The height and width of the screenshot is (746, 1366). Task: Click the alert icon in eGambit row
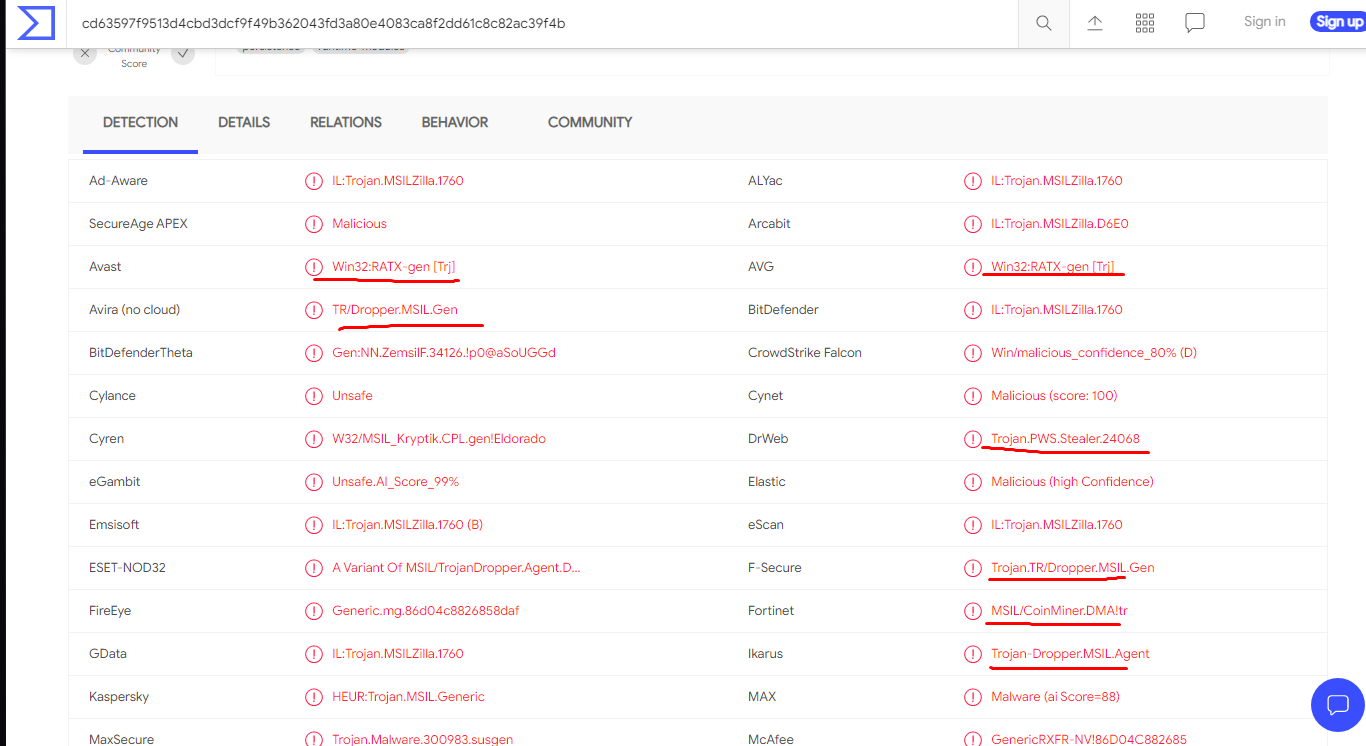pyautogui.click(x=314, y=482)
